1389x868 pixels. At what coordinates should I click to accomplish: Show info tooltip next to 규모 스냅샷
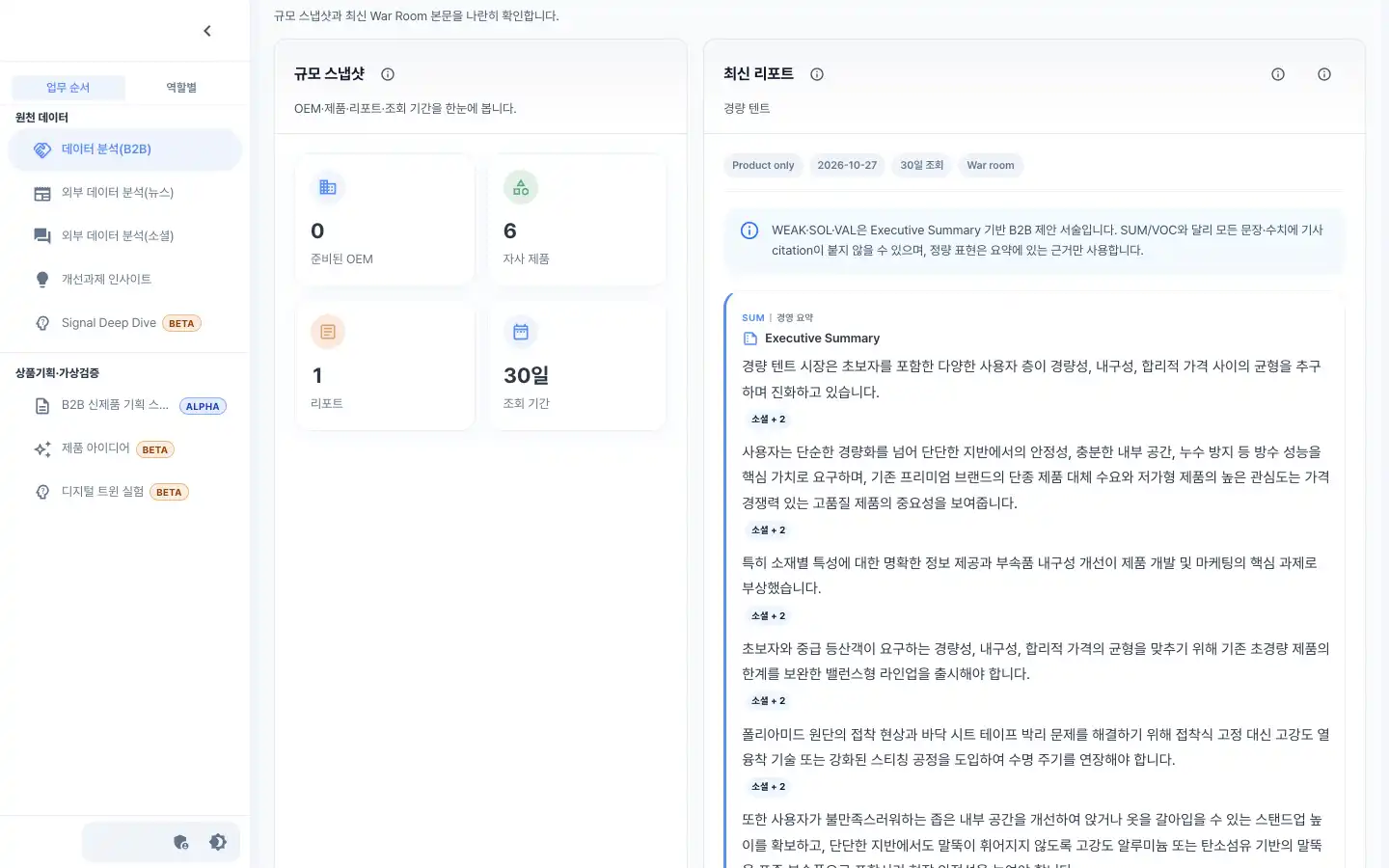(x=388, y=74)
